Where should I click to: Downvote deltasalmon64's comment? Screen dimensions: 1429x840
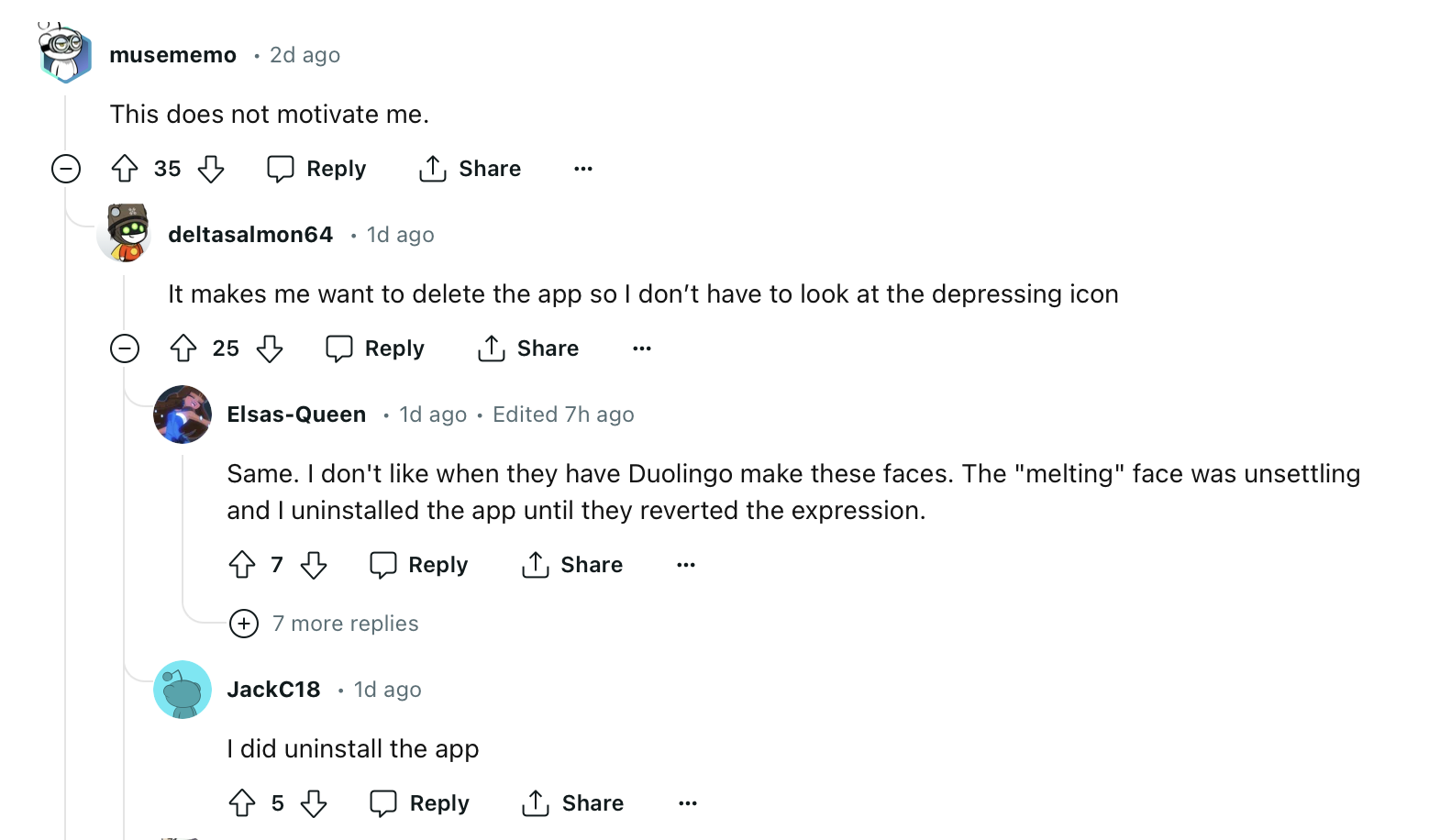pyautogui.click(x=270, y=348)
